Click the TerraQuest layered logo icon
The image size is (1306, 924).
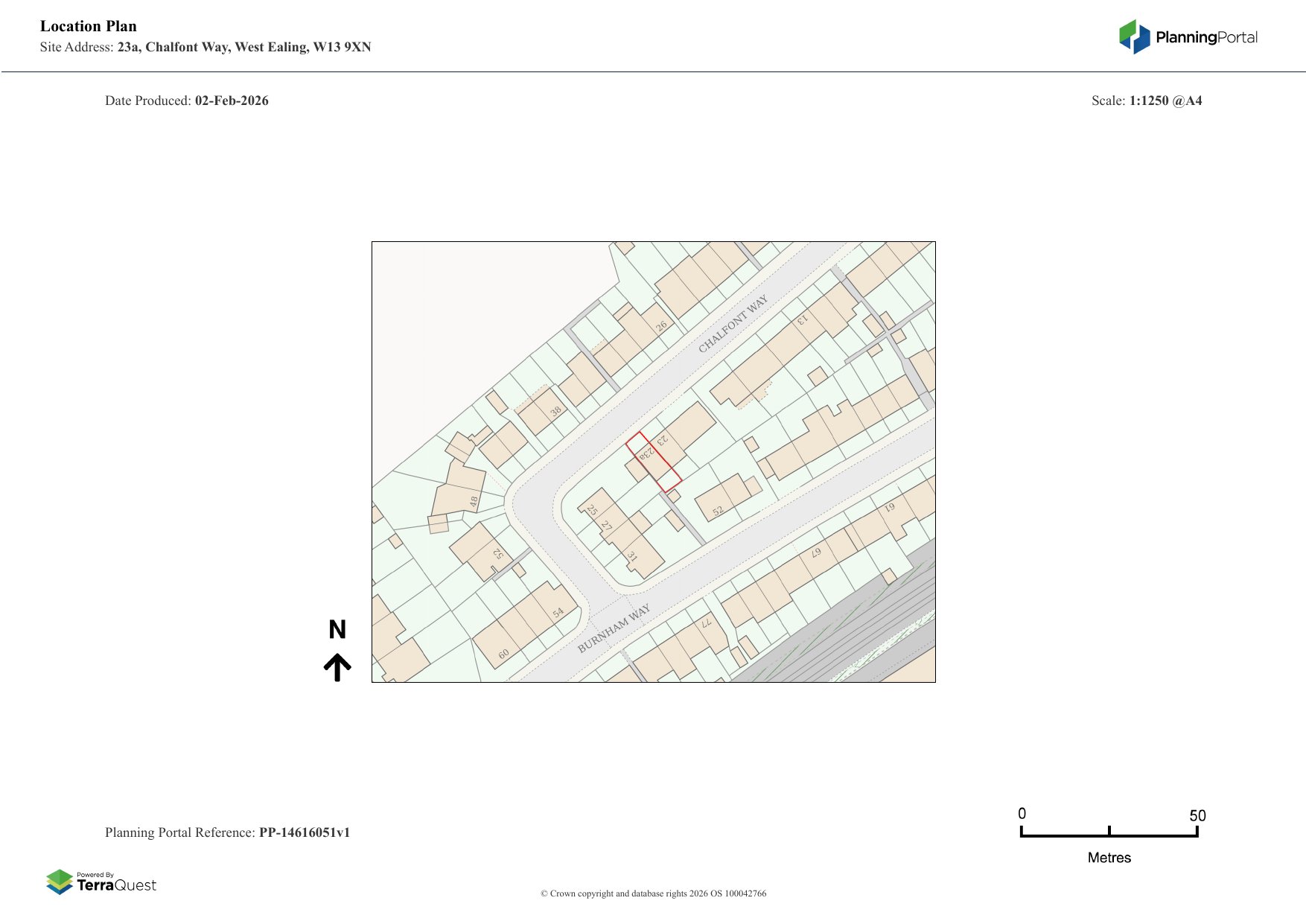60,882
